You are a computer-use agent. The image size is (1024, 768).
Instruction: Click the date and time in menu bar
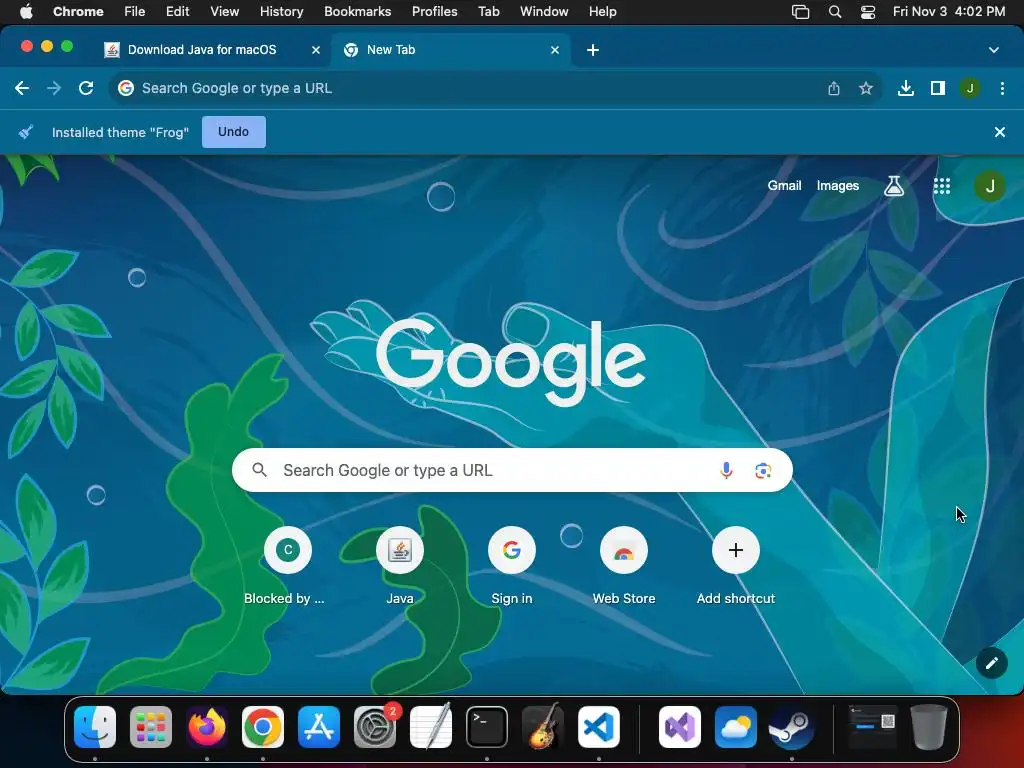pyautogui.click(x=949, y=12)
